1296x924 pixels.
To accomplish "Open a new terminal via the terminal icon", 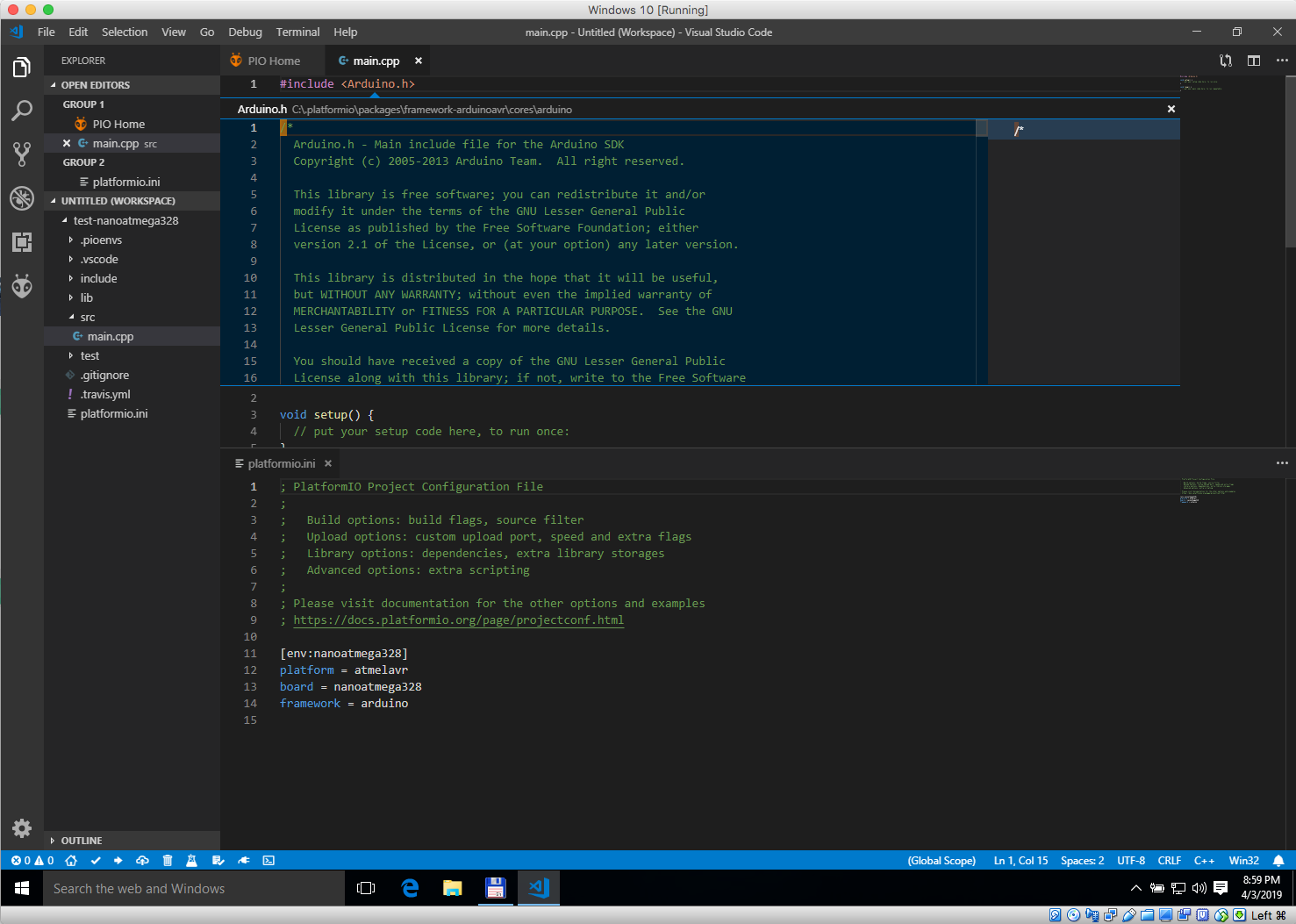I will click(269, 860).
